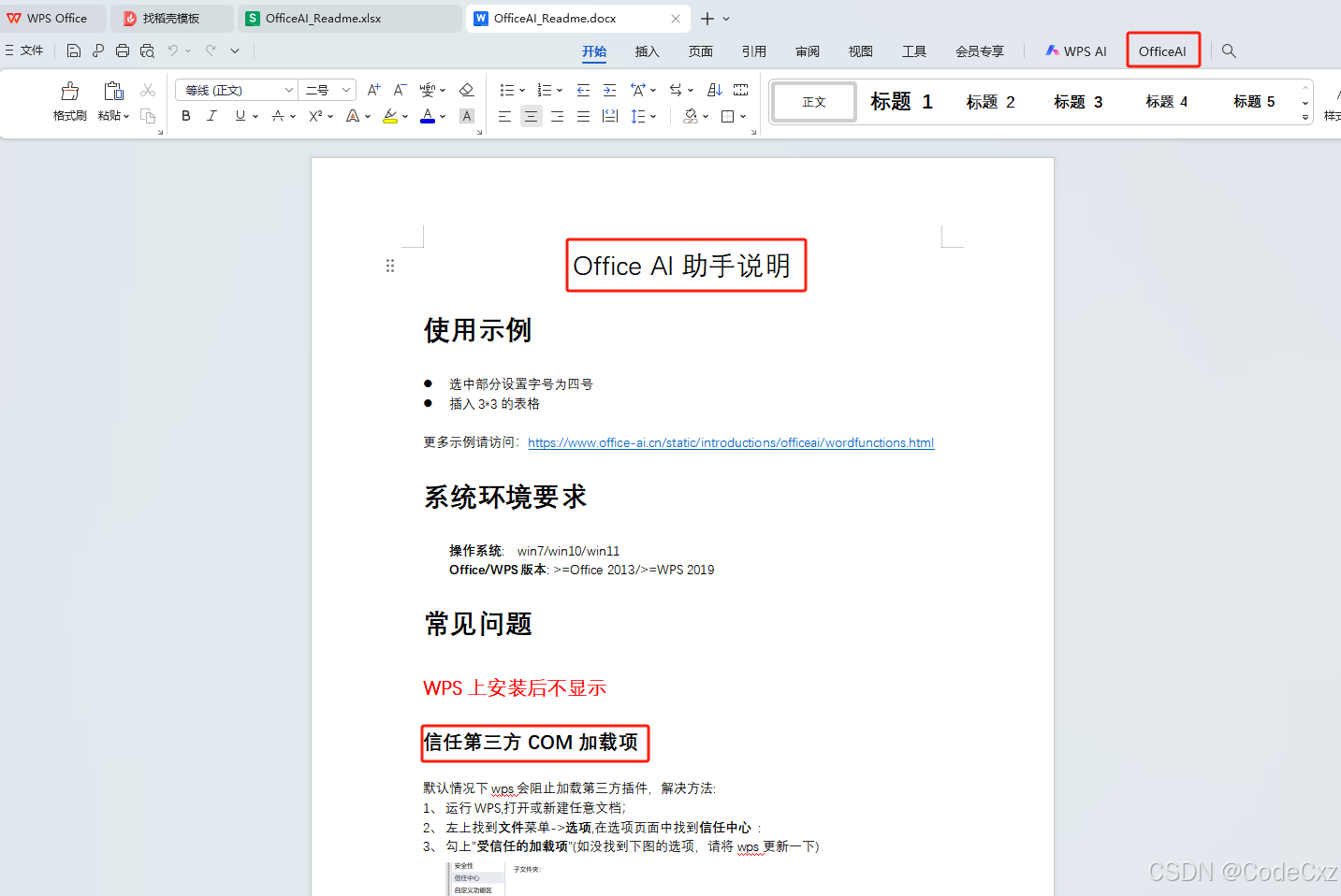
Task: Toggle character shading A button
Action: pyautogui.click(x=467, y=116)
